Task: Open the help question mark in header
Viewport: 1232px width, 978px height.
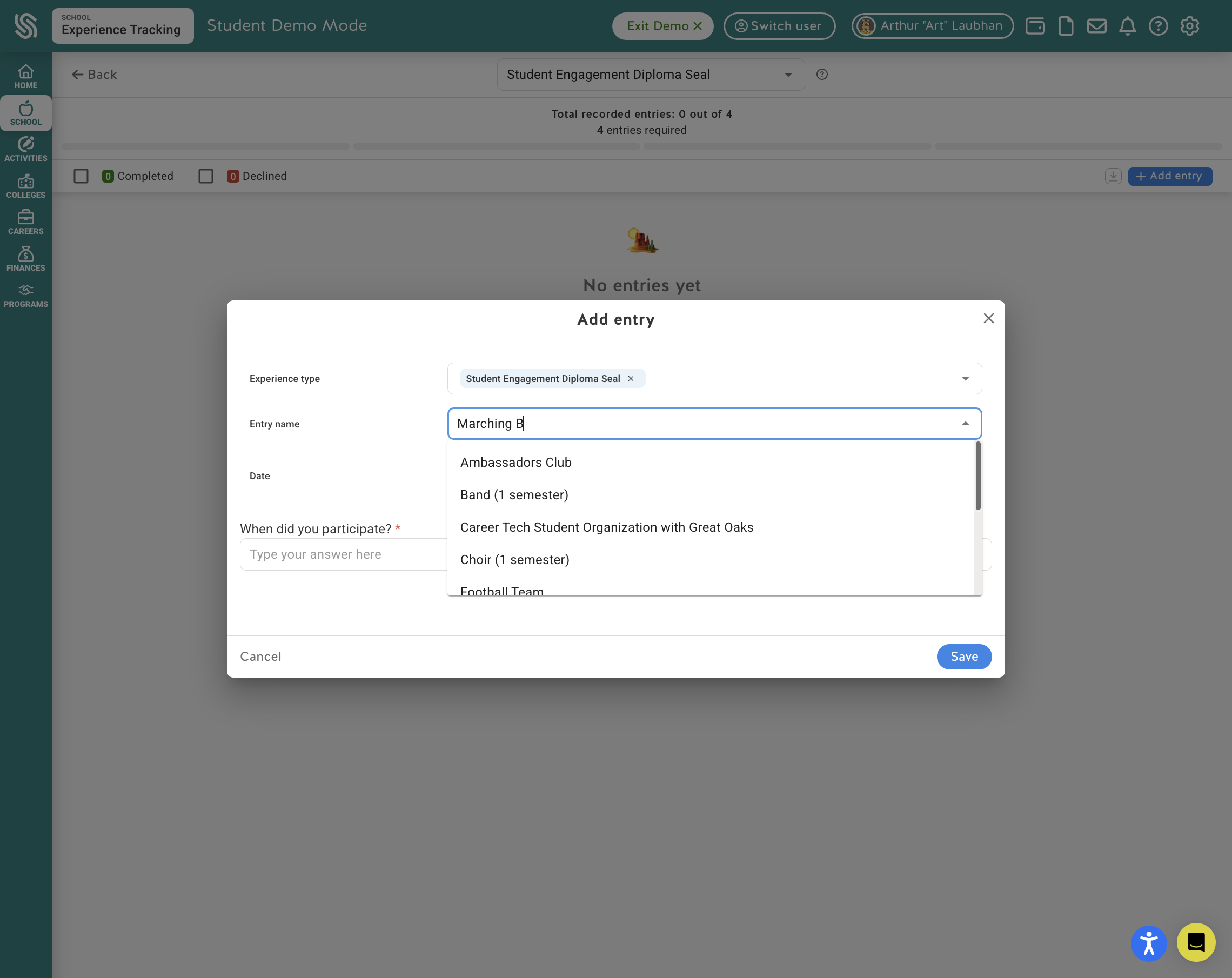Action: coord(1159,26)
